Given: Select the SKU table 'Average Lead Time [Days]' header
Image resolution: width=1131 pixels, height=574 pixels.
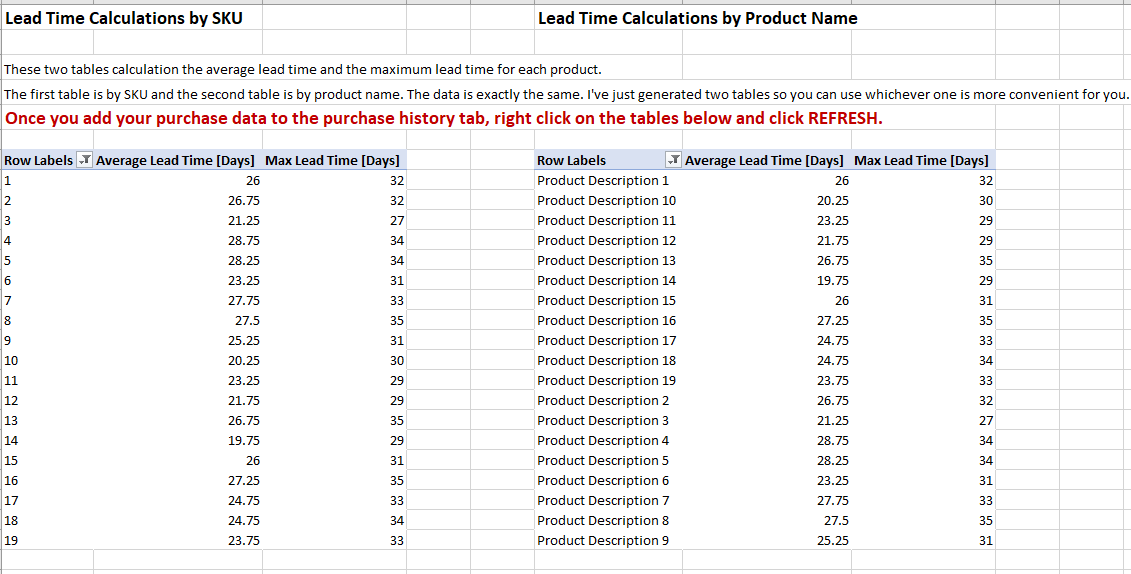Looking at the screenshot, I should click(175, 161).
